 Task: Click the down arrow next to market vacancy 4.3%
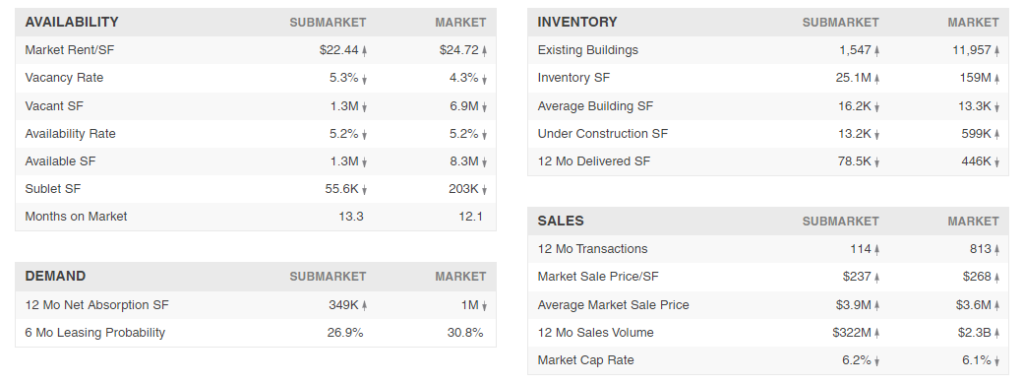485,78
